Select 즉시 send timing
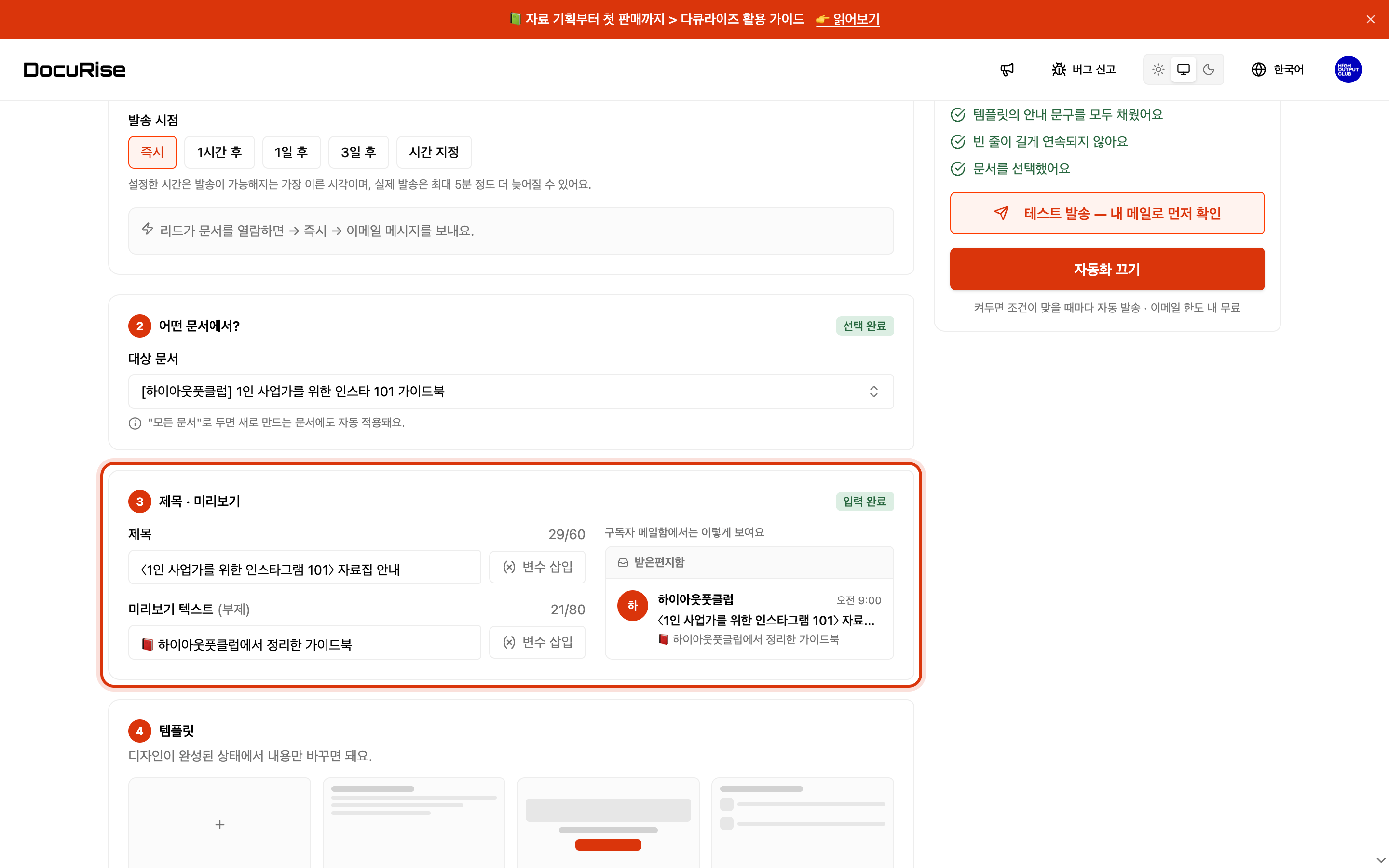The height and width of the screenshot is (868, 1389). (152, 152)
